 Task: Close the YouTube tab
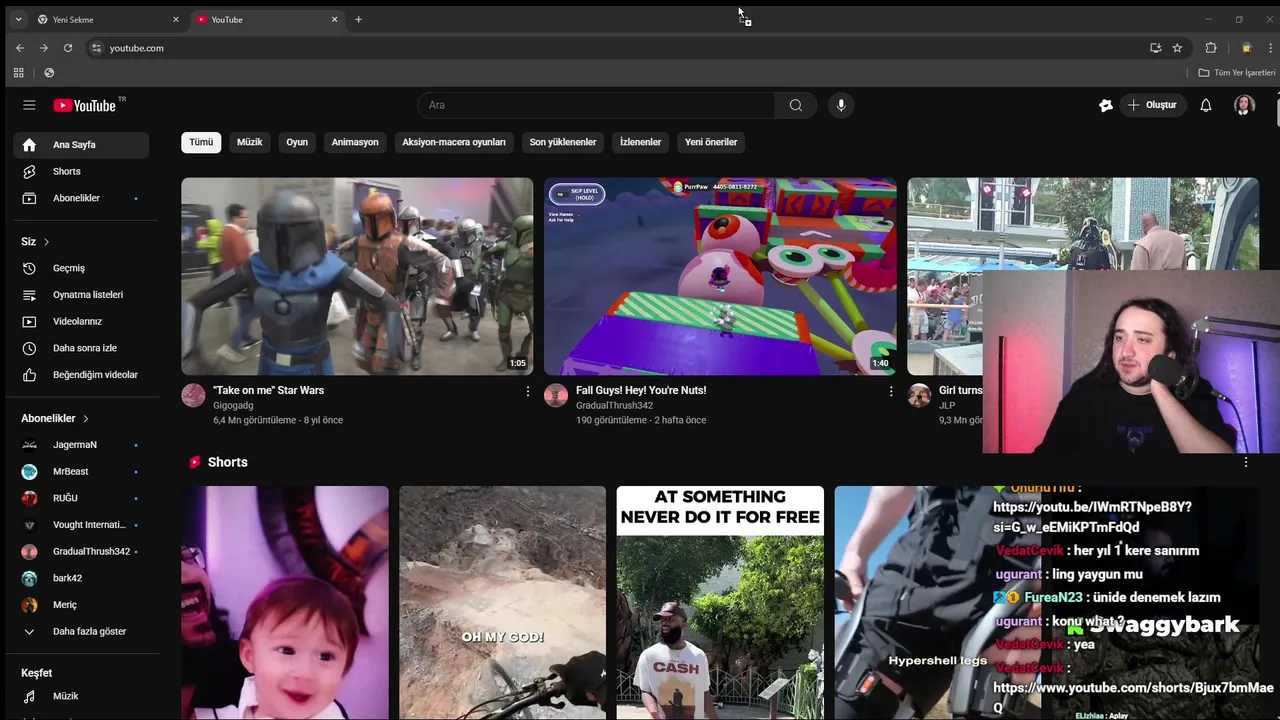pos(334,19)
